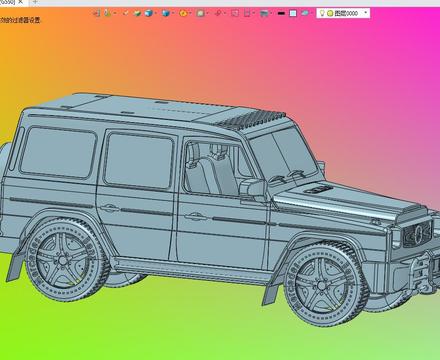440x360 pixels.
Task: Open a new tab with the plus button
Action: [35, 2]
